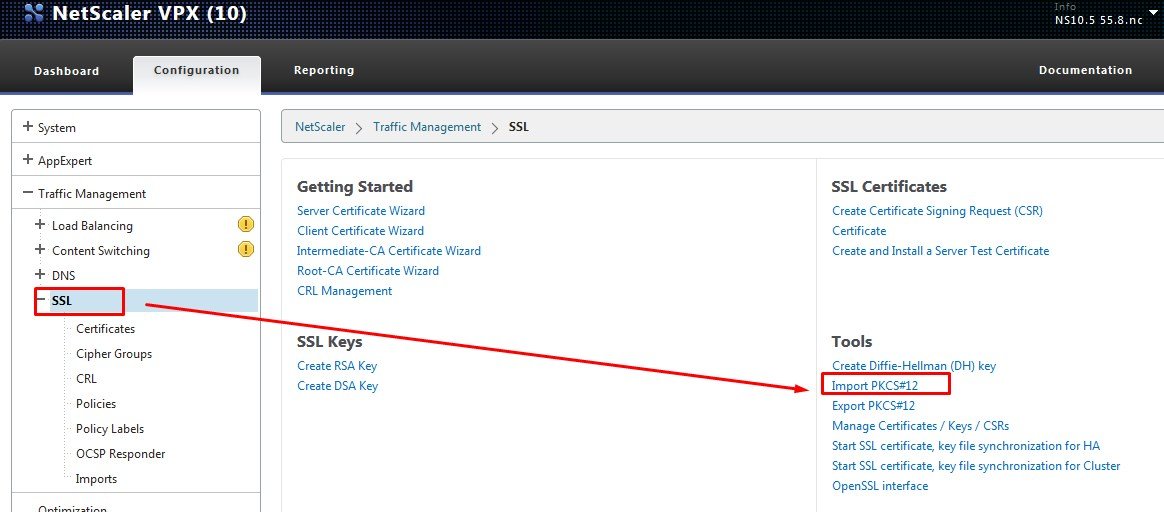Open the OpenSSL interface link
The width and height of the screenshot is (1164, 512).
(879, 486)
